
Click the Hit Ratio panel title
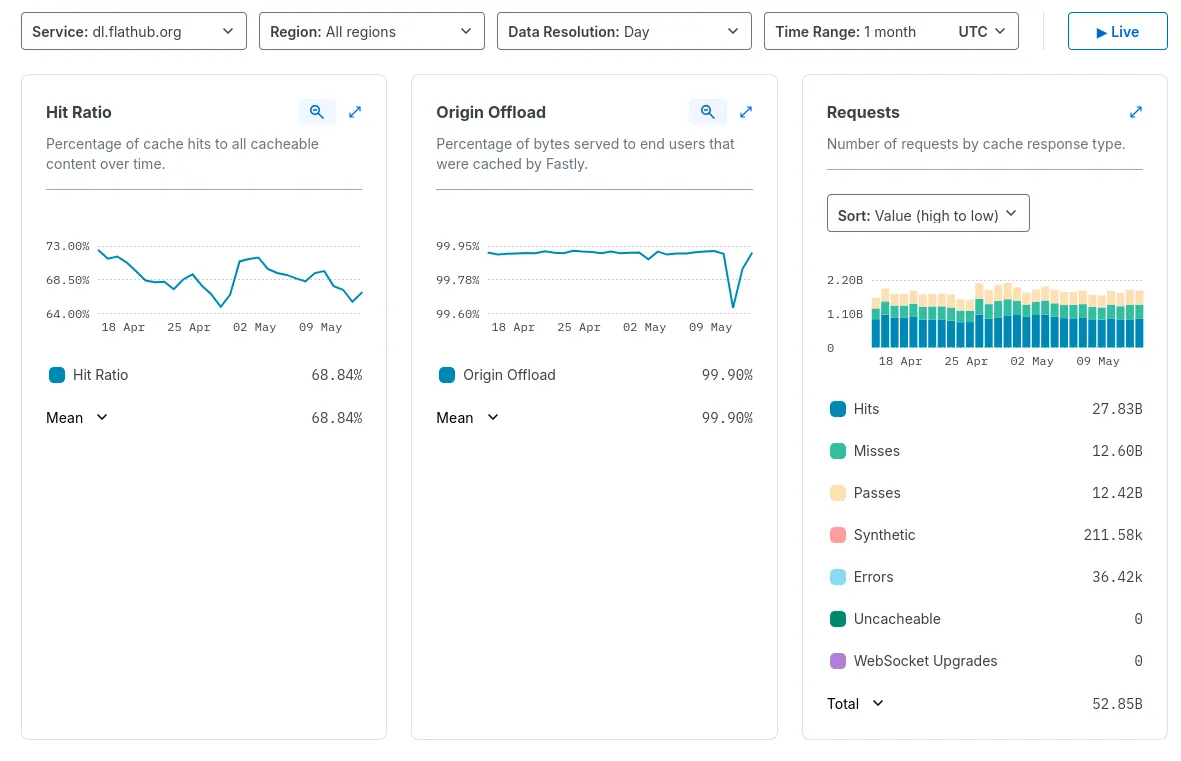click(x=78, y=112)
